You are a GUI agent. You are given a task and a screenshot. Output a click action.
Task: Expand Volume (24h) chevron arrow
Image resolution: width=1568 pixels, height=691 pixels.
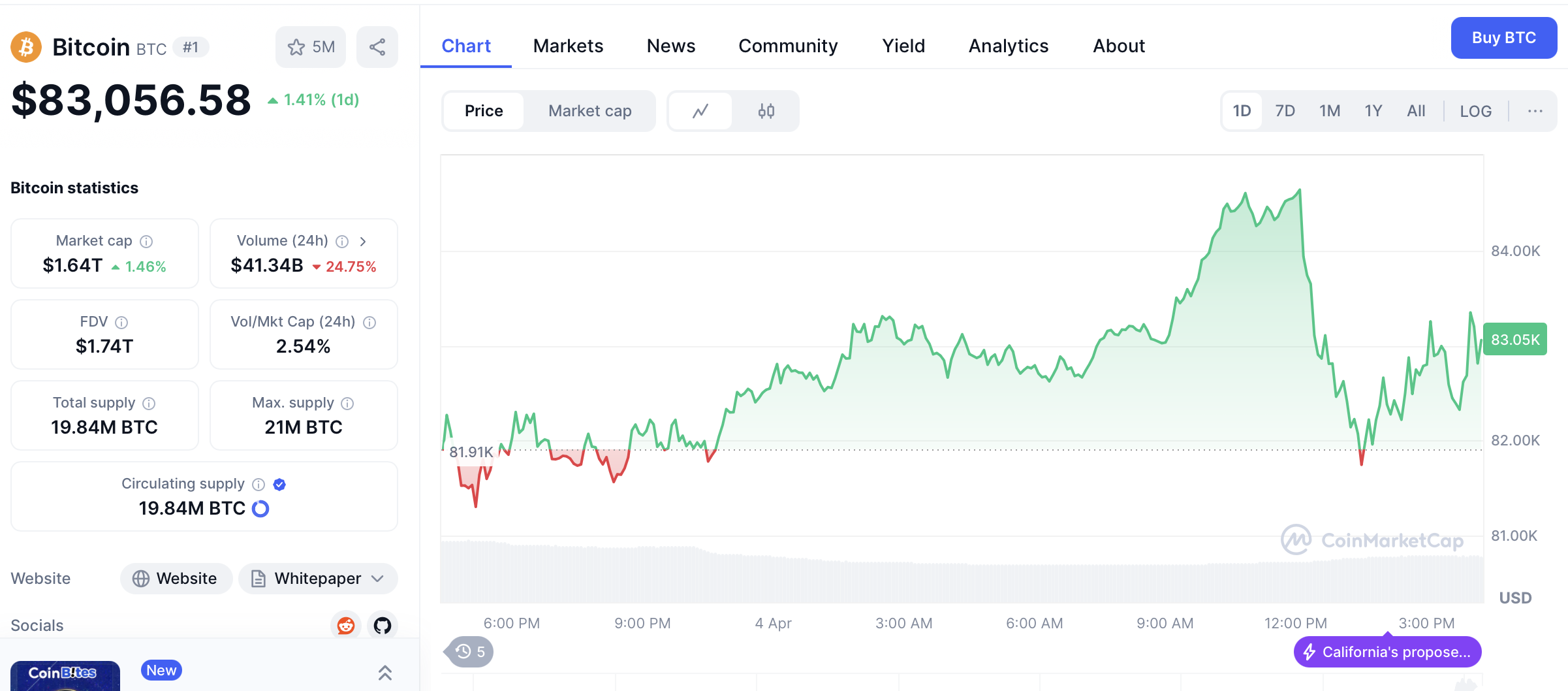pos(363,242)
